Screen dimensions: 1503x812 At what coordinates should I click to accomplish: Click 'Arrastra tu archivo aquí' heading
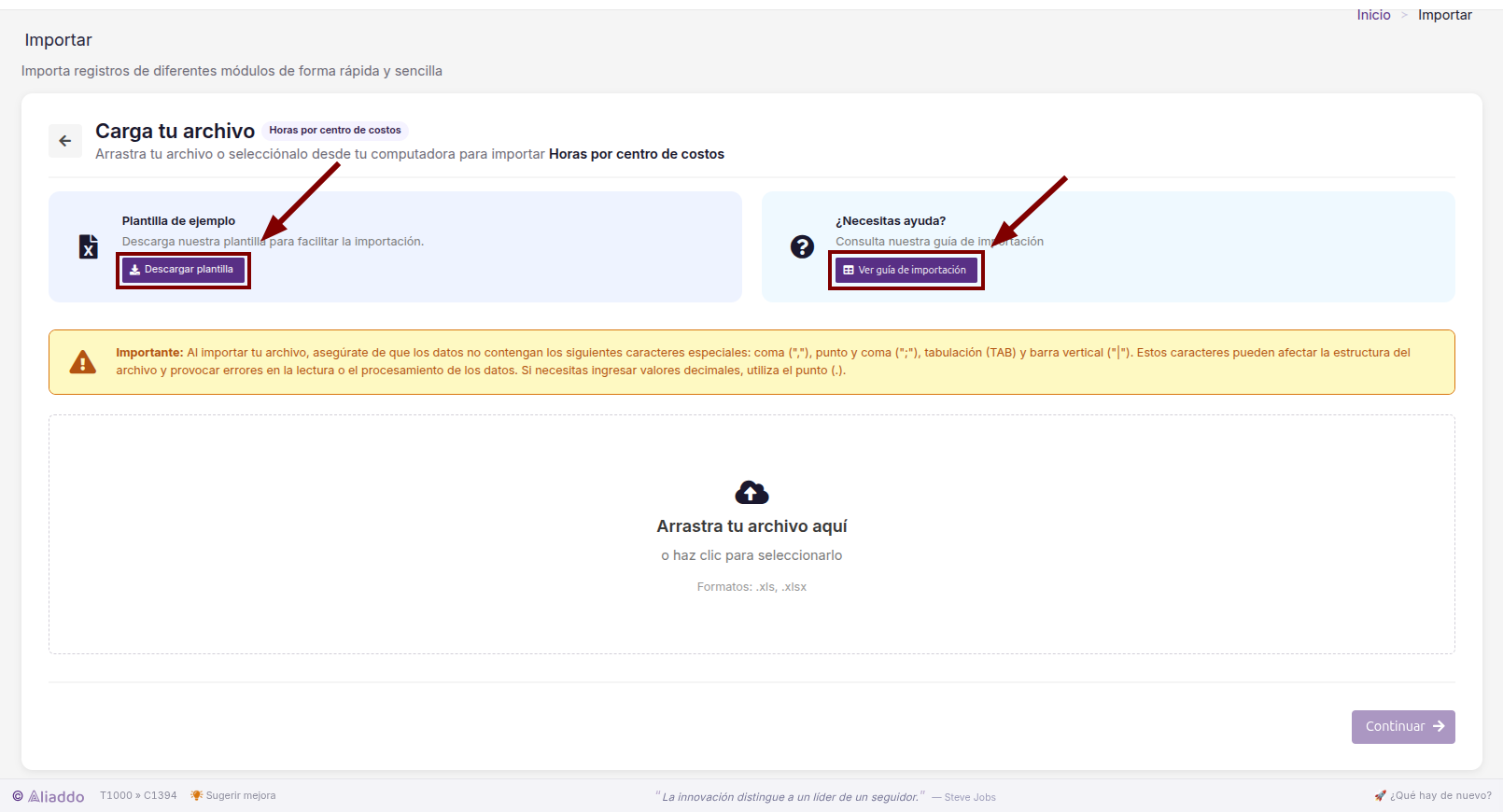tap(751, 526)
